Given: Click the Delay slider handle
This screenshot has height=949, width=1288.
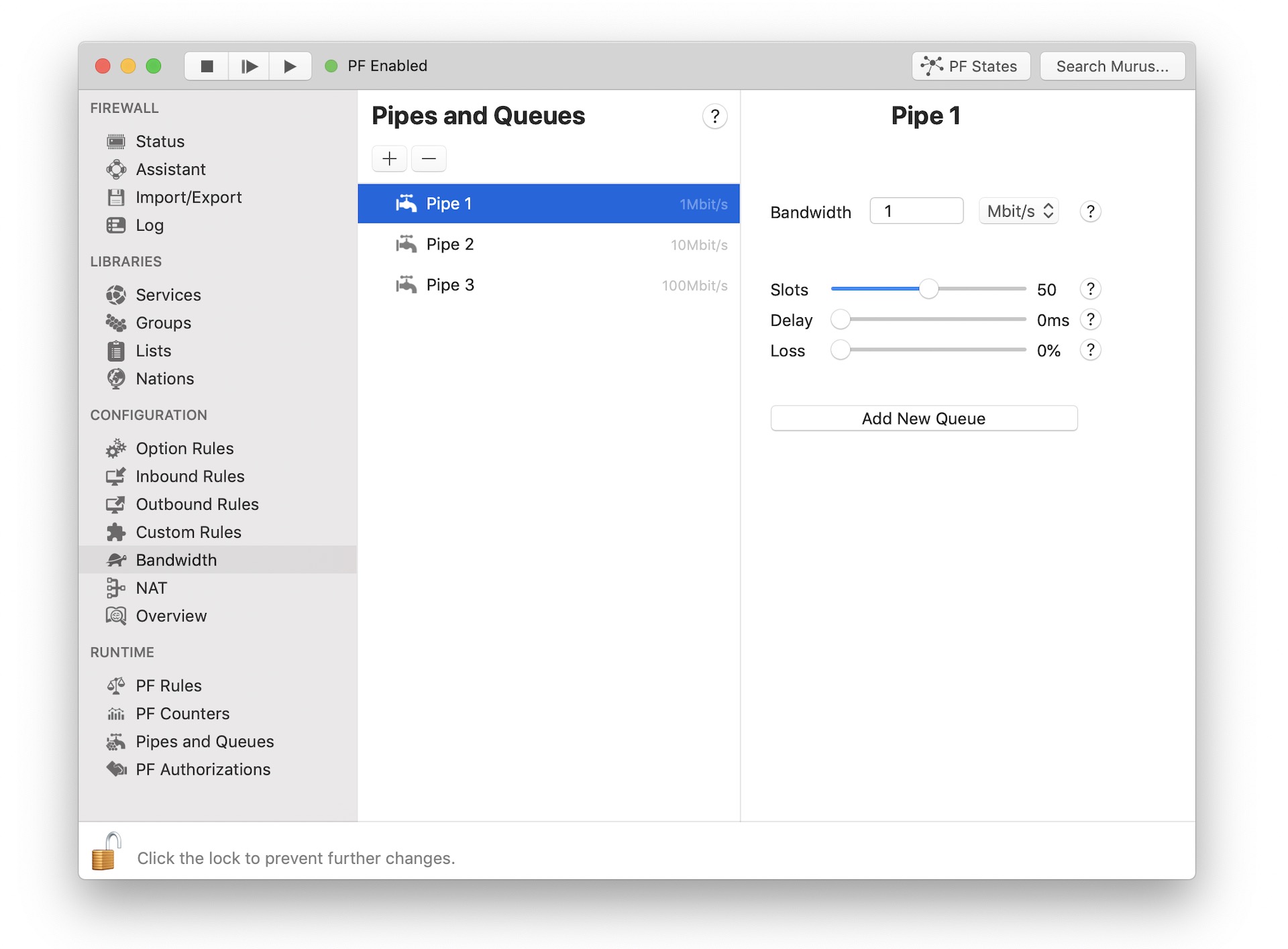Looking at the screenshot, I should pyautogui.click(x=841, y=320).
